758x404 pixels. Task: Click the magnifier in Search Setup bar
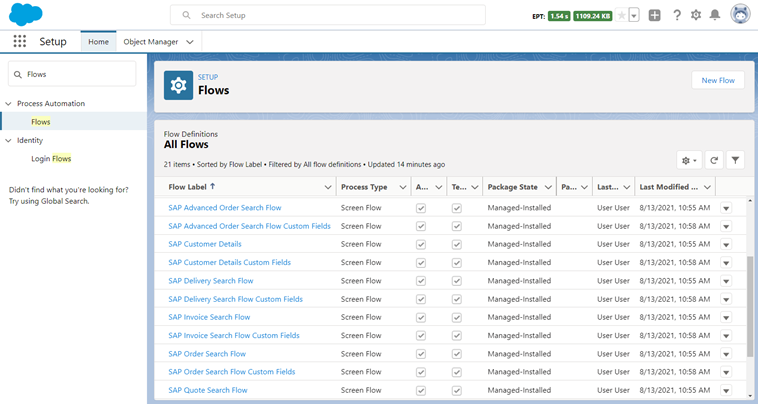pyautogui.click(x=186, y=15)
